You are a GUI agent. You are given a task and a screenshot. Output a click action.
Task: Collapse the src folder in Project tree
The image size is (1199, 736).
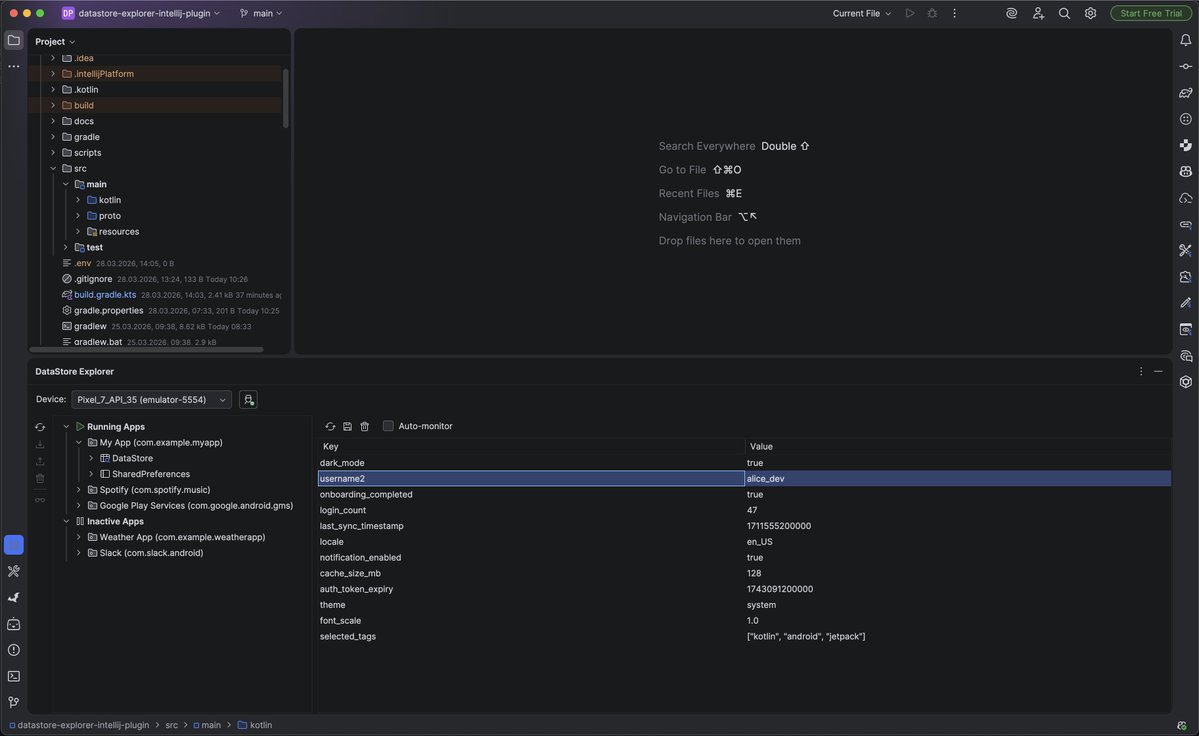point(53,168)
